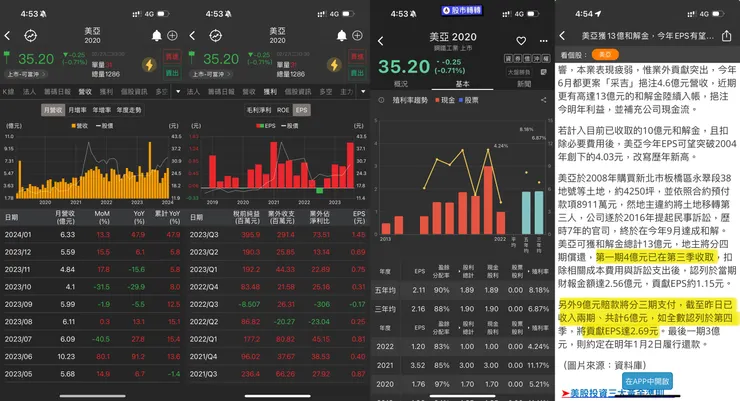Select EPS chart mode
Screen dimensions: 740x401
[x=302, y=110]
